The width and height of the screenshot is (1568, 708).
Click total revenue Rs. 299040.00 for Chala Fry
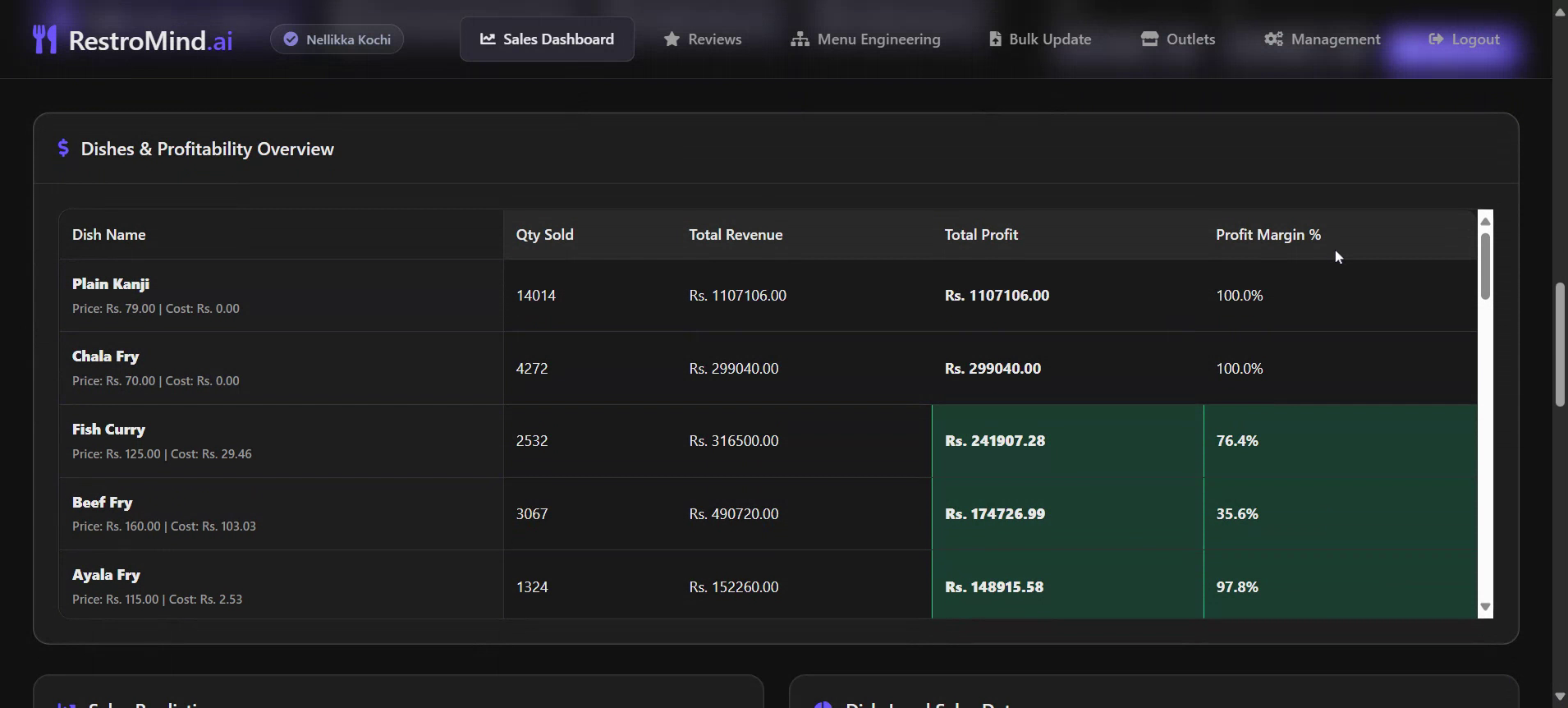click(734, 369)
